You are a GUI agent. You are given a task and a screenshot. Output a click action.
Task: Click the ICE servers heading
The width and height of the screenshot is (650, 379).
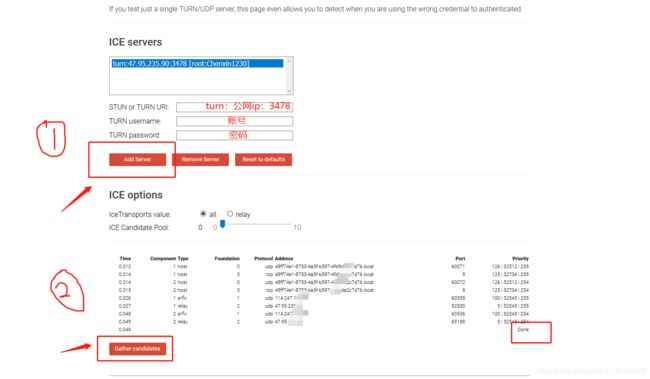pos(136,42)
